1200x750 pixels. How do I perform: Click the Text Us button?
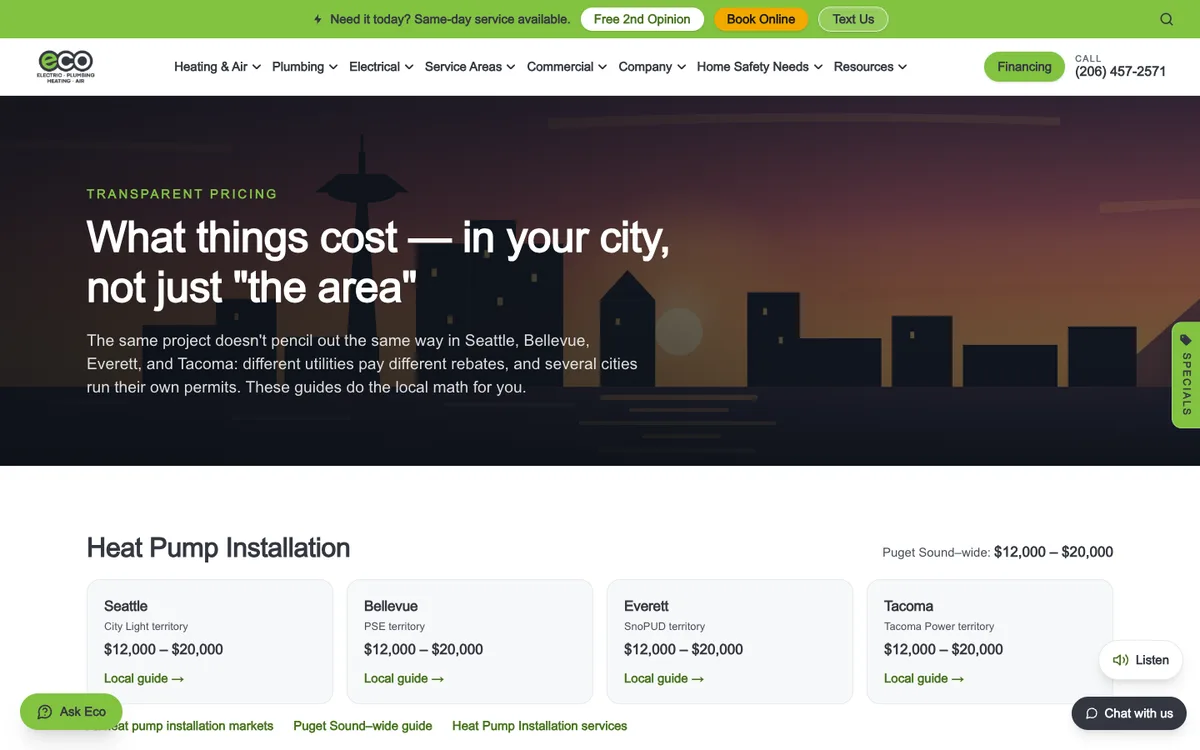click(853, 19)
